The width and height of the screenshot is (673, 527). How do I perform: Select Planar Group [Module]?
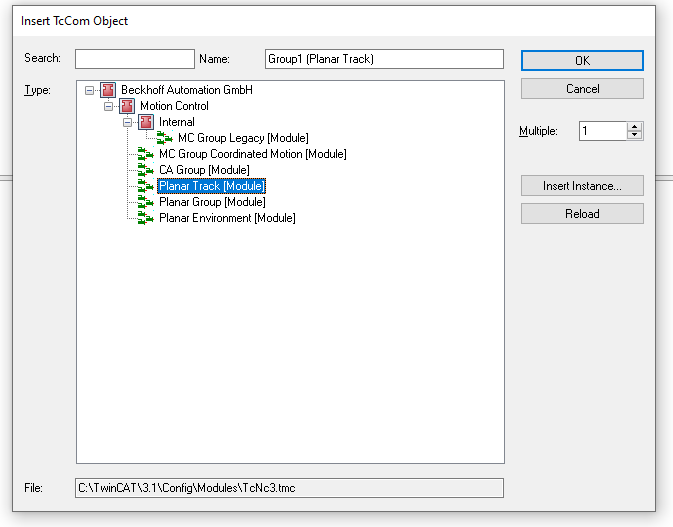212,202
